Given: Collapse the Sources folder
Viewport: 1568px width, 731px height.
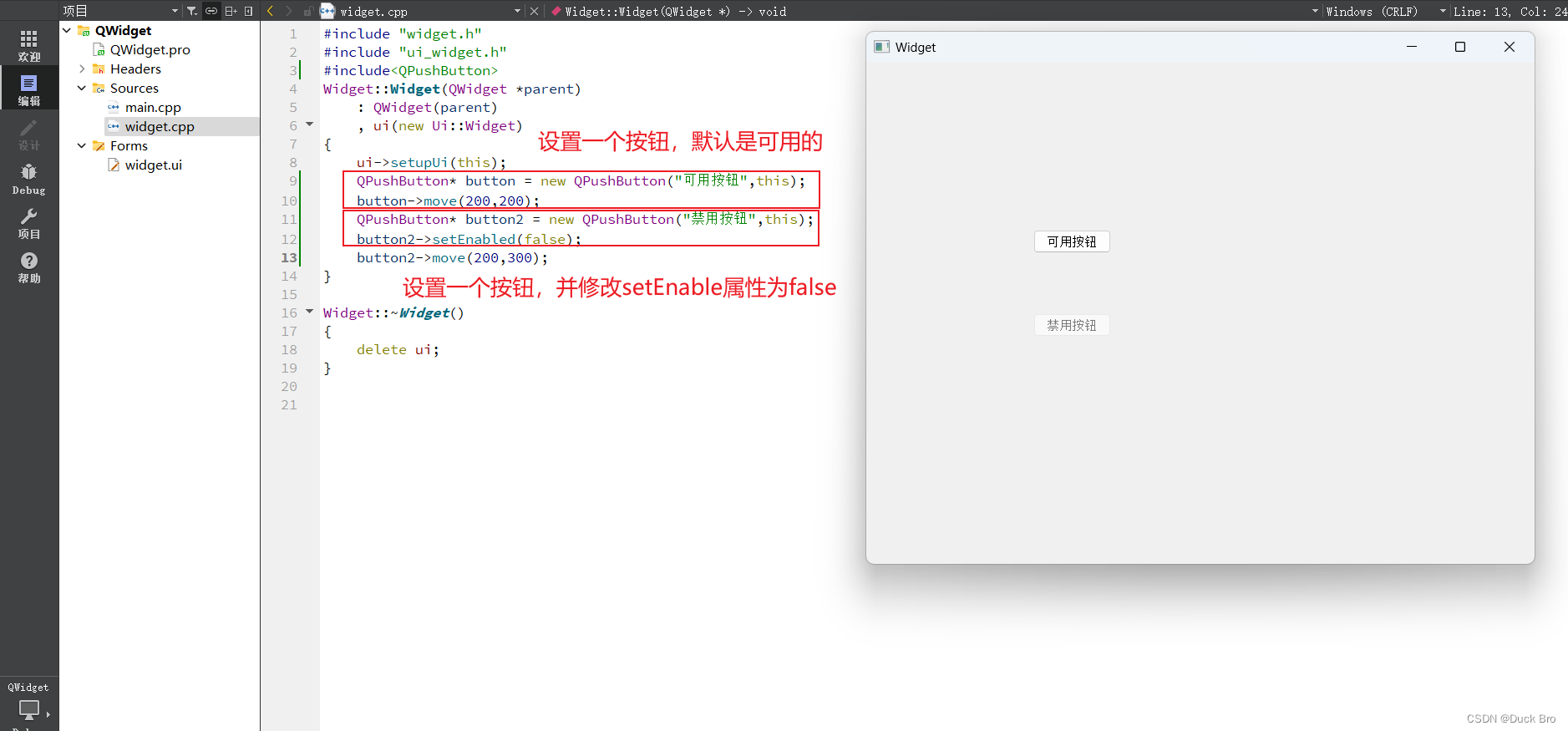Looking at the screenshot, I should (82, 88).
